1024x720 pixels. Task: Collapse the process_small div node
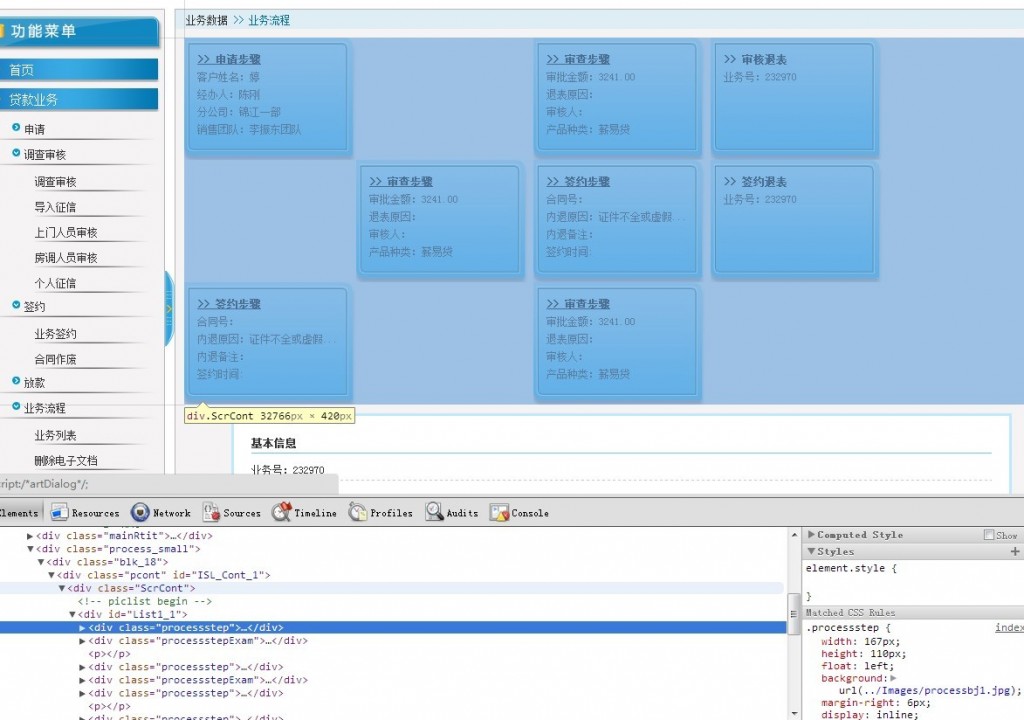pos(30,549)
